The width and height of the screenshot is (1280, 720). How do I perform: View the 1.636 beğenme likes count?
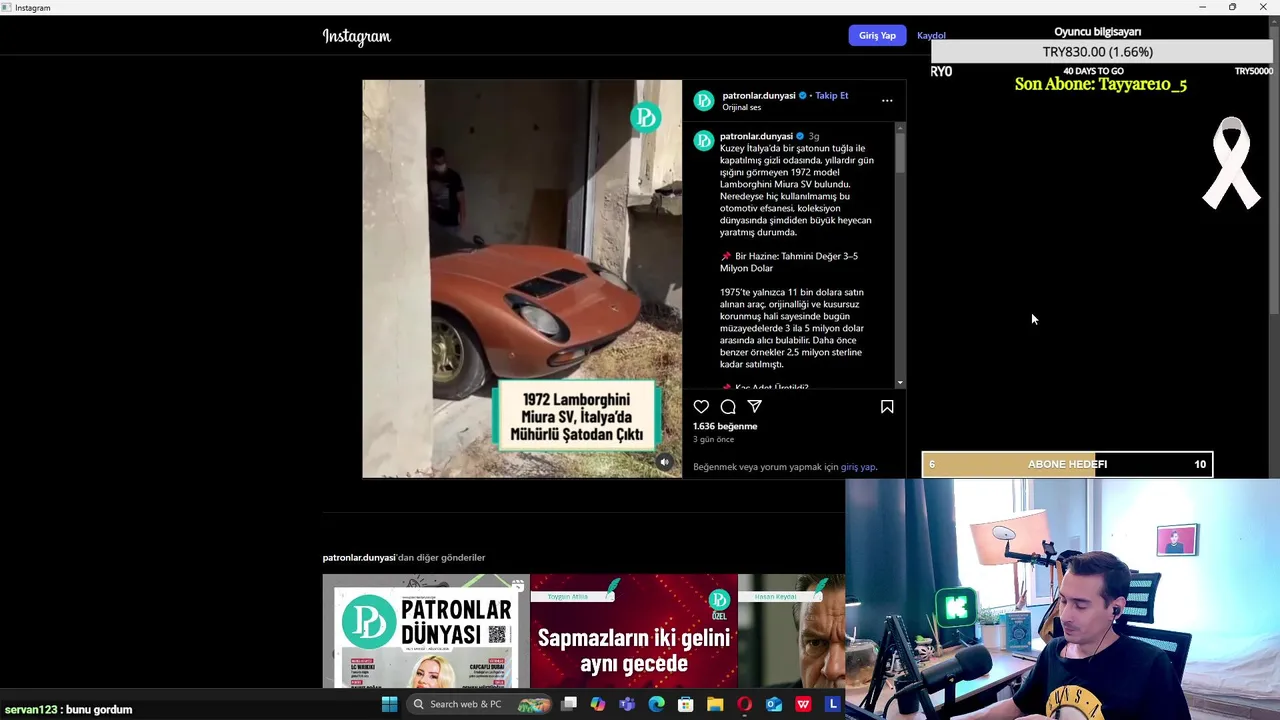pos(725,426)
